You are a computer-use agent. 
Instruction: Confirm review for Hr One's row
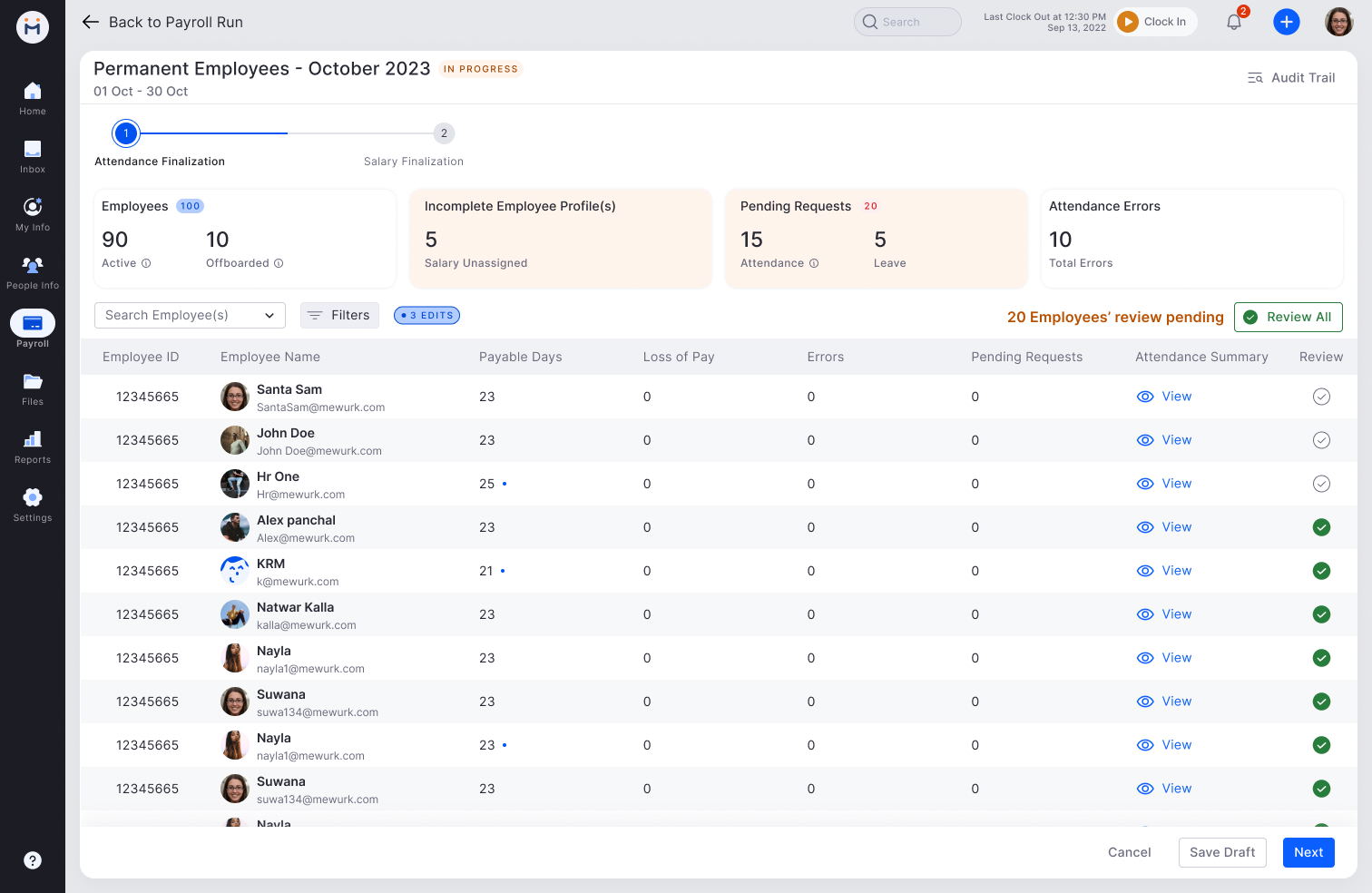(1321, 484)
